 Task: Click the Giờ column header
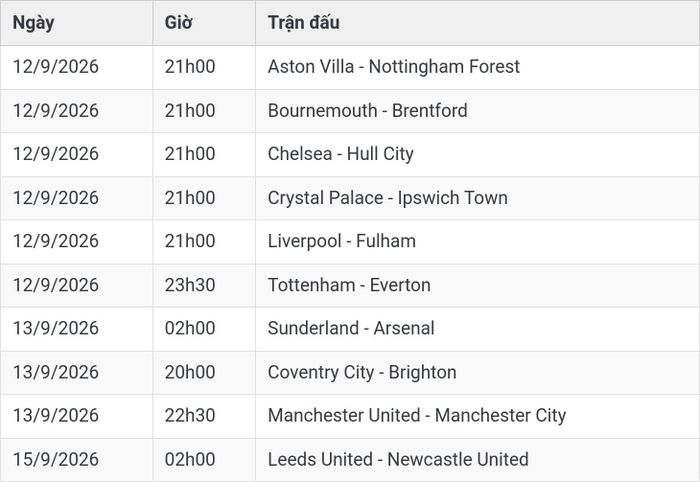tap(179, 22)
